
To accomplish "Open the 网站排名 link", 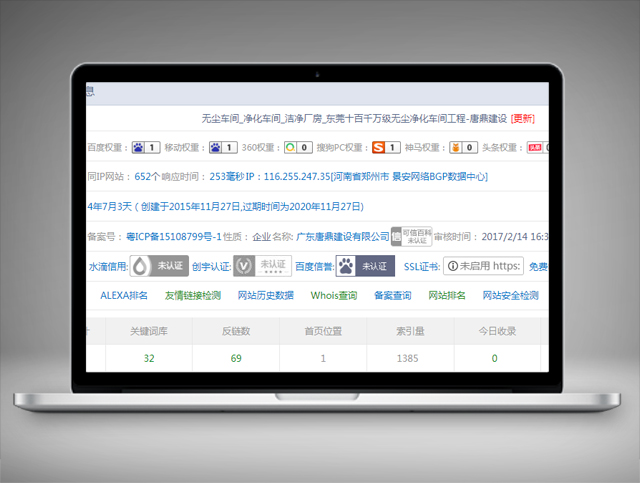I will point(447,295).
